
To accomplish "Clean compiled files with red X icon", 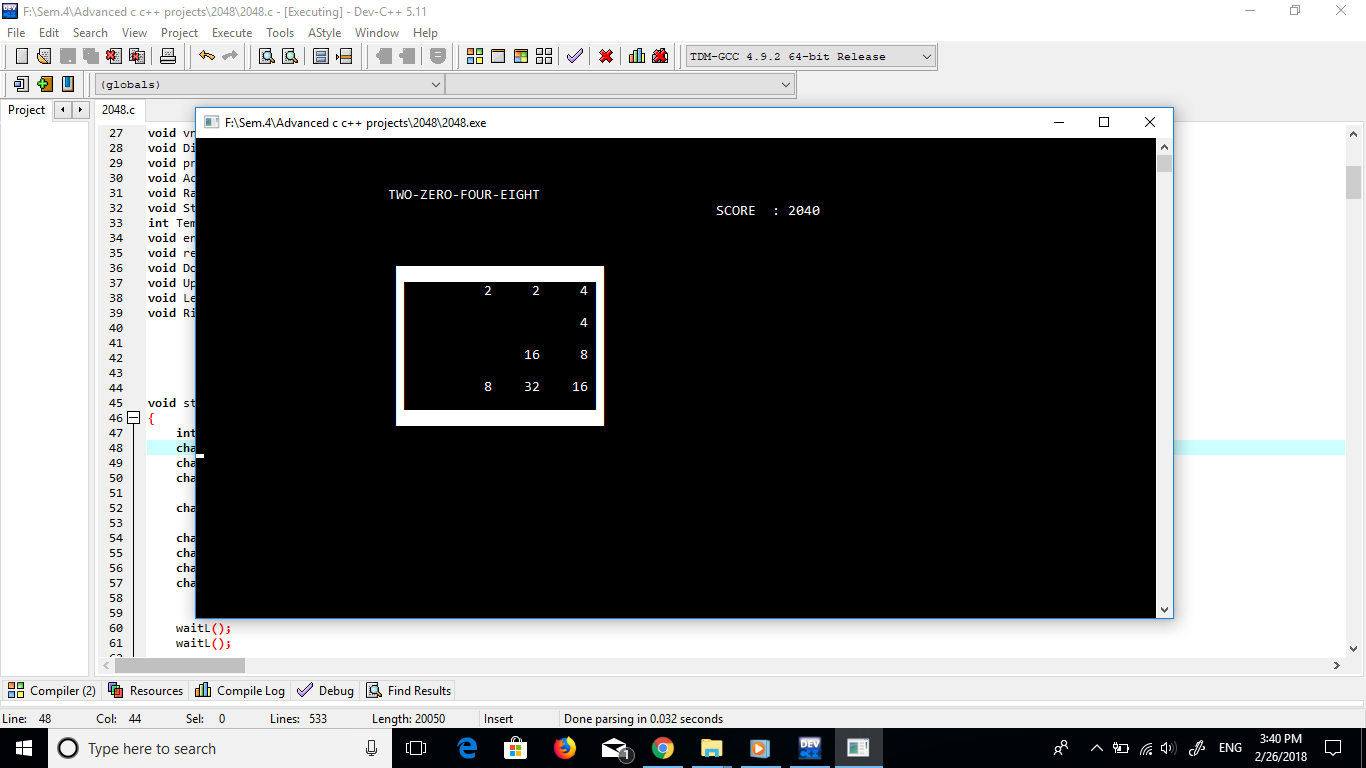I will coord(605,56).
